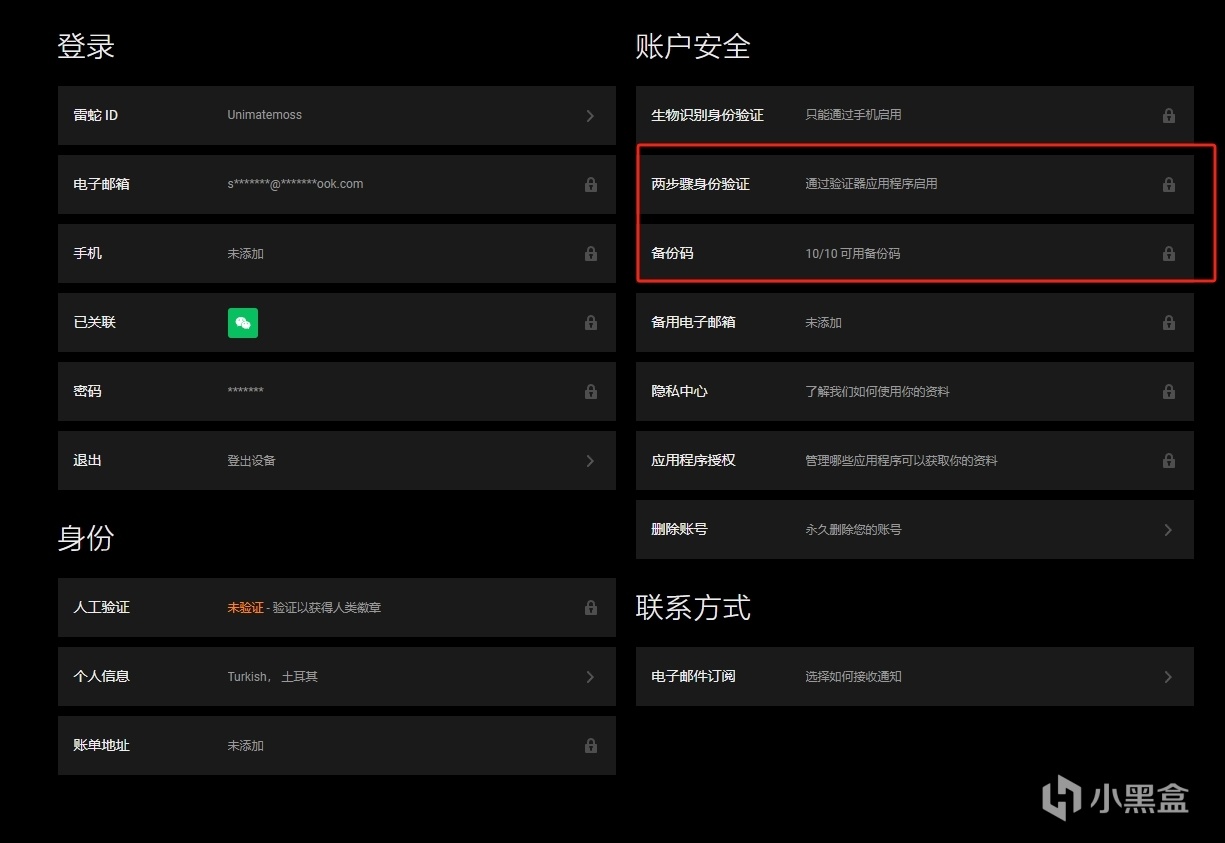The image size is (1225, 843).
Task: Click the lock icon in 应用程序授权 row
Action: tap(1169, 460)
